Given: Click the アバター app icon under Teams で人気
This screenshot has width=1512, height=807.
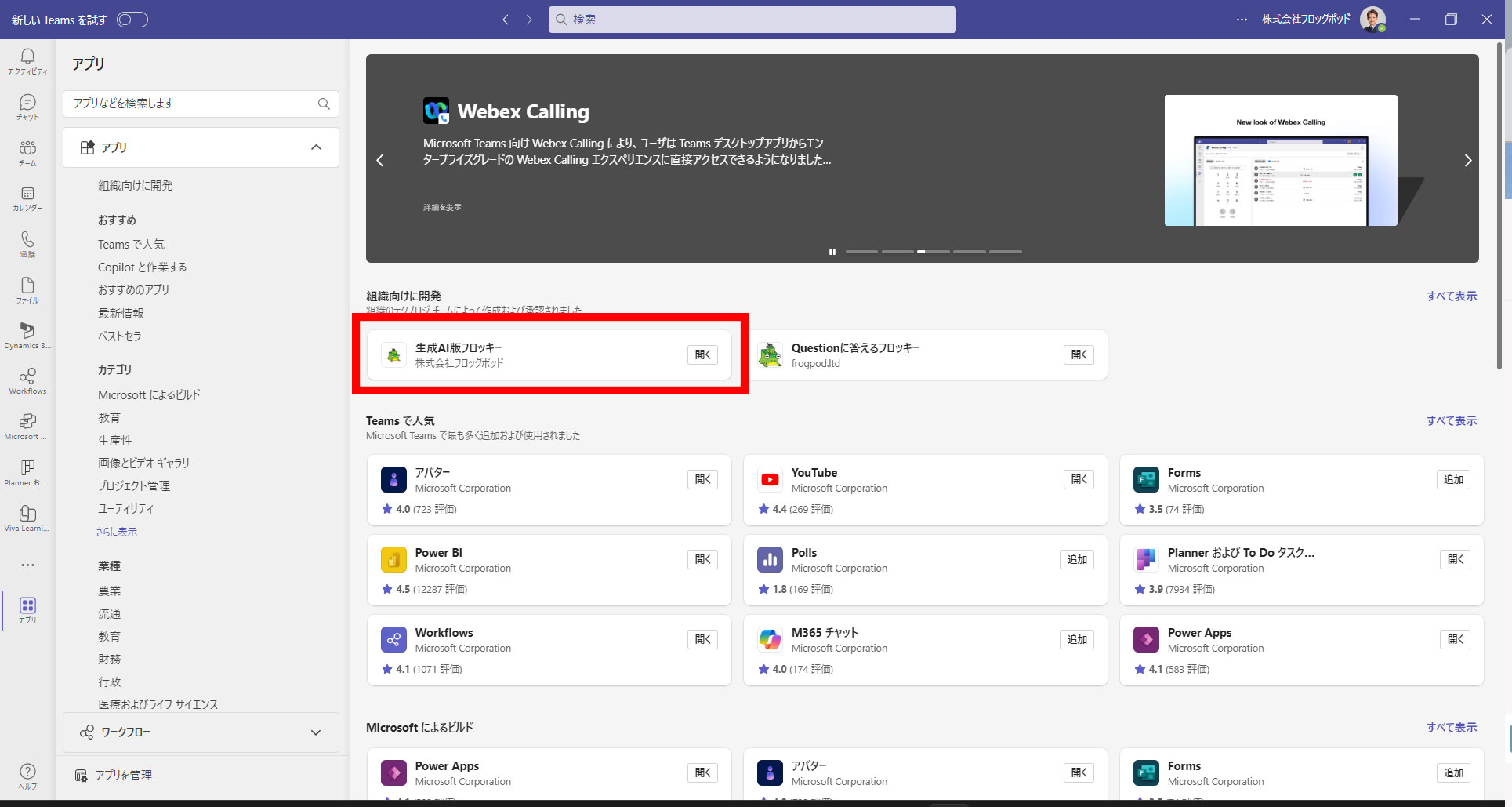Looking at the screenshot, I should (x=393, y=480).
